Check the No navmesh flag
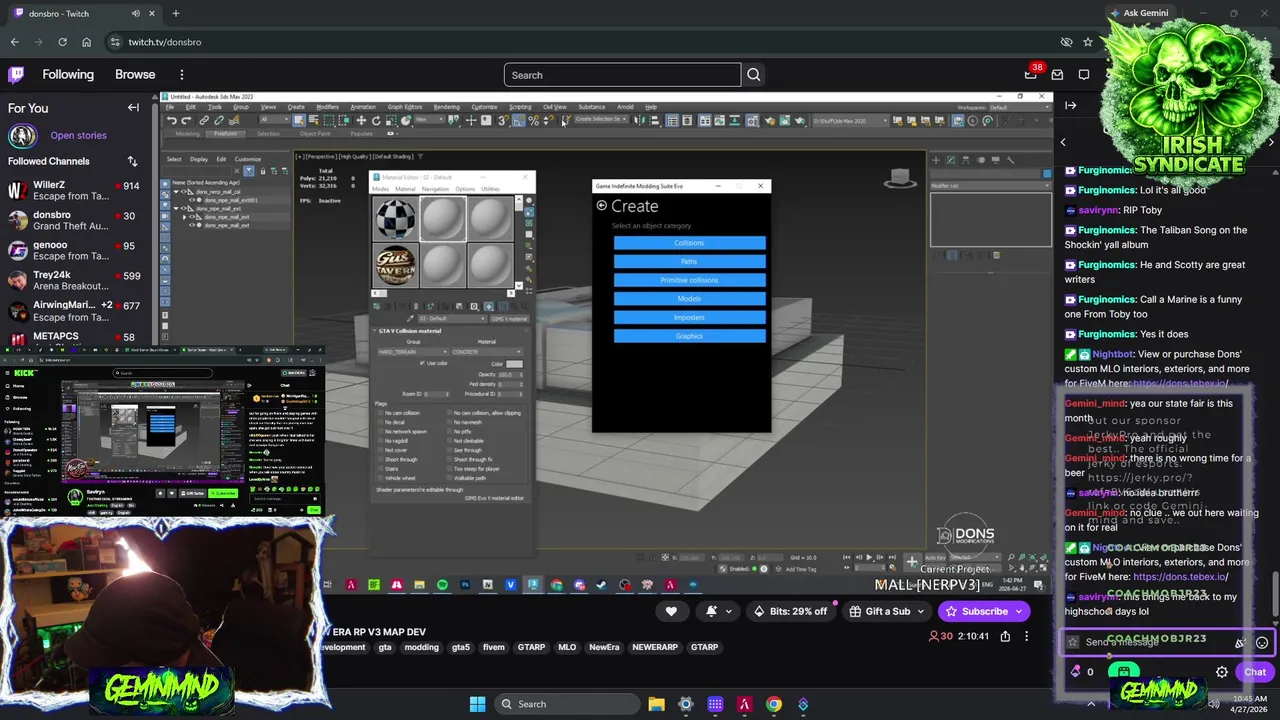This screenshot has height=720, width=1280. pyautogui.click(x=449, y=422)
